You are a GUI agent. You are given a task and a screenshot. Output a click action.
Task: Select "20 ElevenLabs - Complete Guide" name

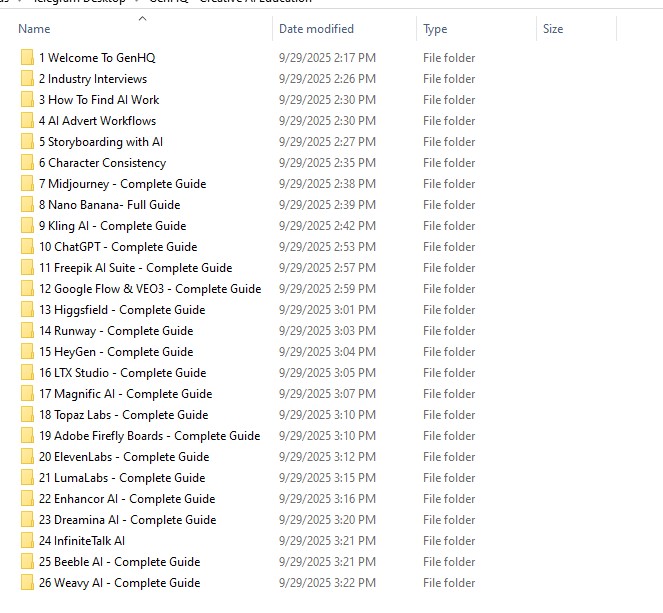124,457
